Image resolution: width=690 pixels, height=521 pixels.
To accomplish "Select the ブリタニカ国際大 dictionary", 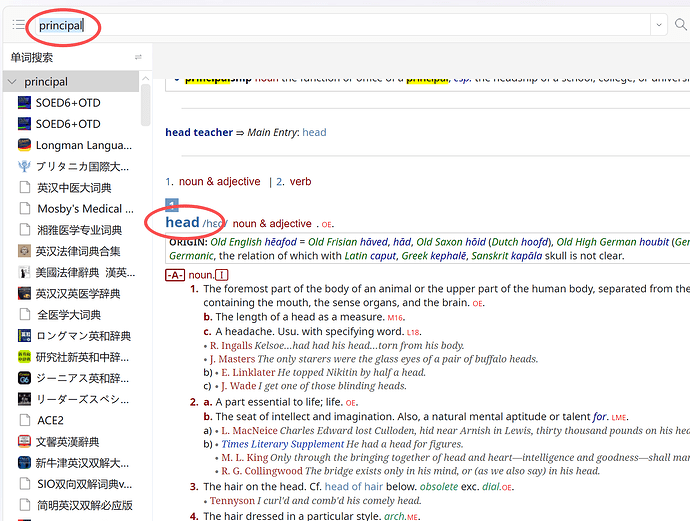I will click(x=82, y=166).
